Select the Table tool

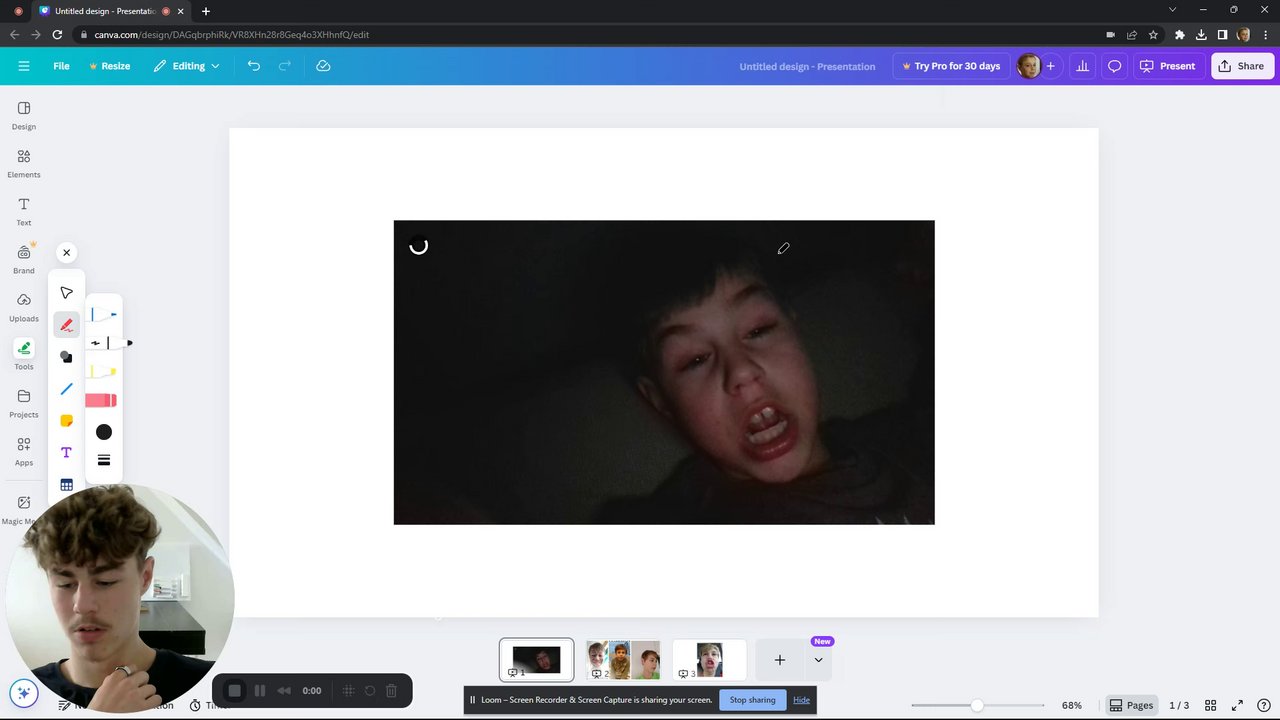click(x=66, y=485)
